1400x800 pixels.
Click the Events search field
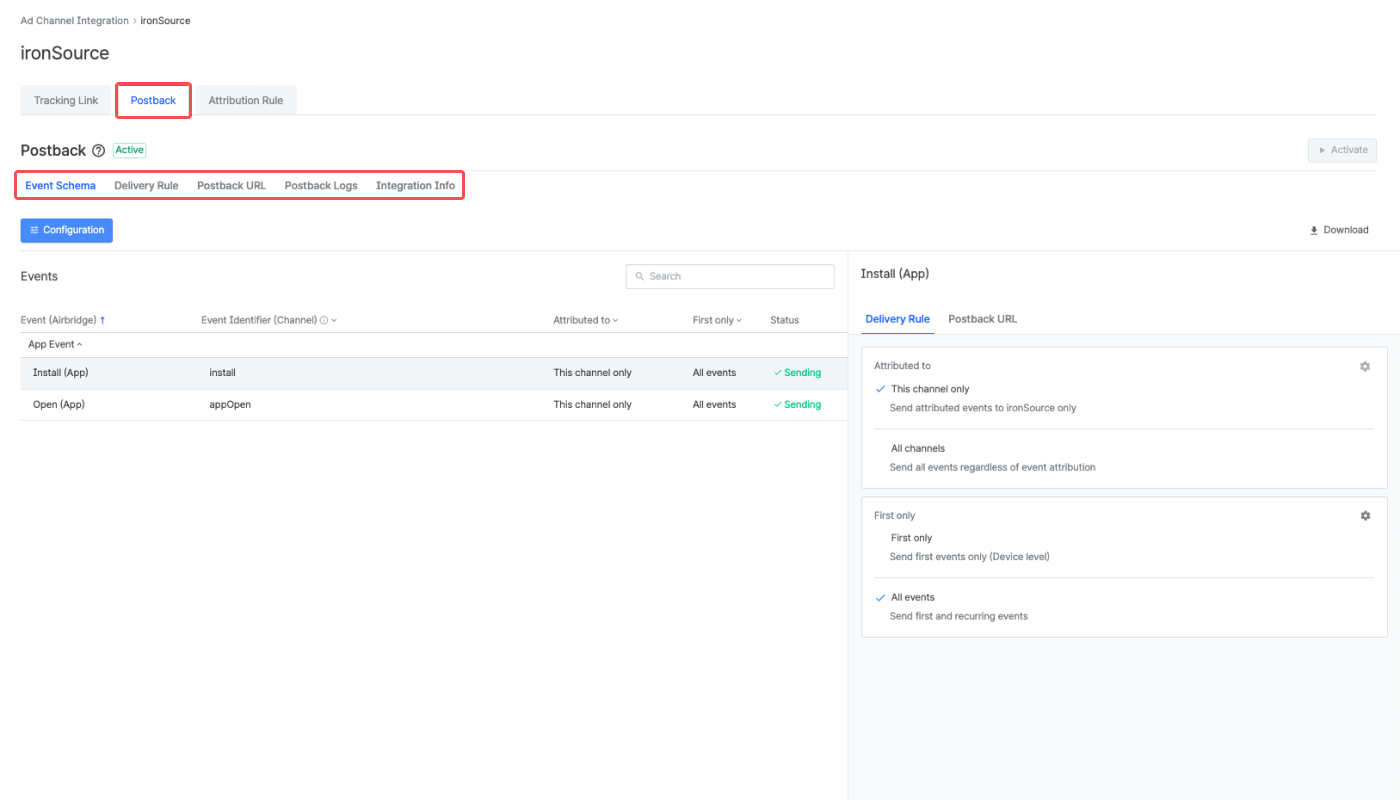(x=730, y=276)
